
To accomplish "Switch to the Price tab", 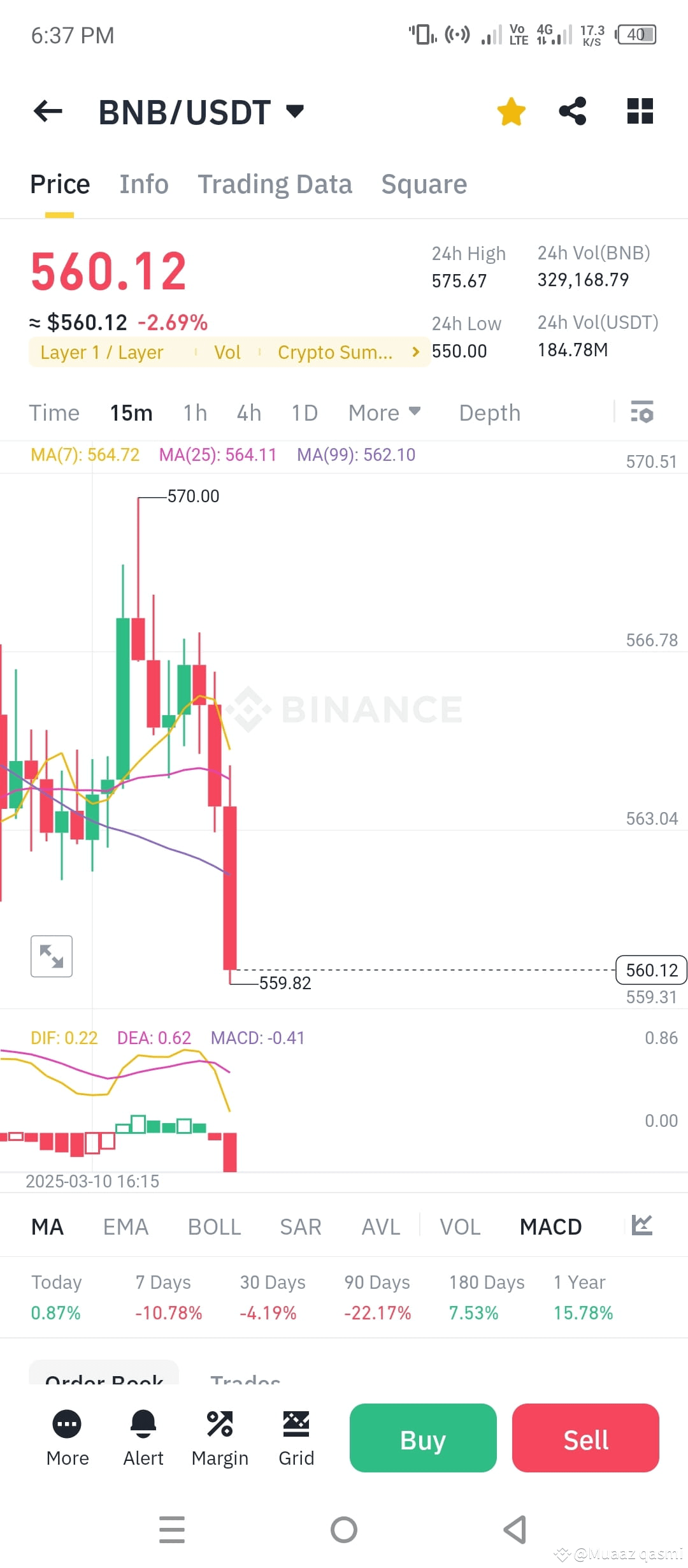I will click(60, 184).
